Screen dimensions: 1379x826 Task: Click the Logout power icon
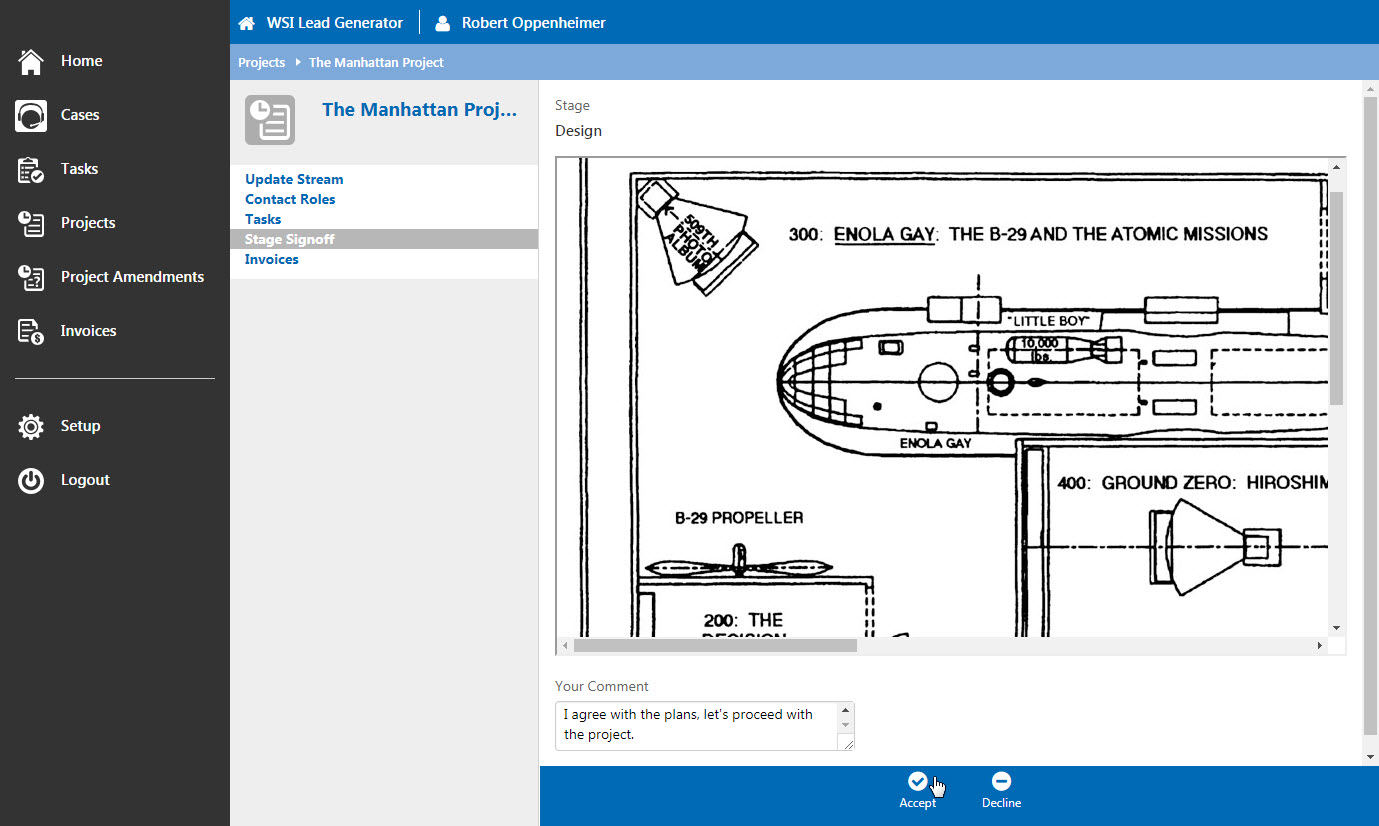[x=31, y=480]
